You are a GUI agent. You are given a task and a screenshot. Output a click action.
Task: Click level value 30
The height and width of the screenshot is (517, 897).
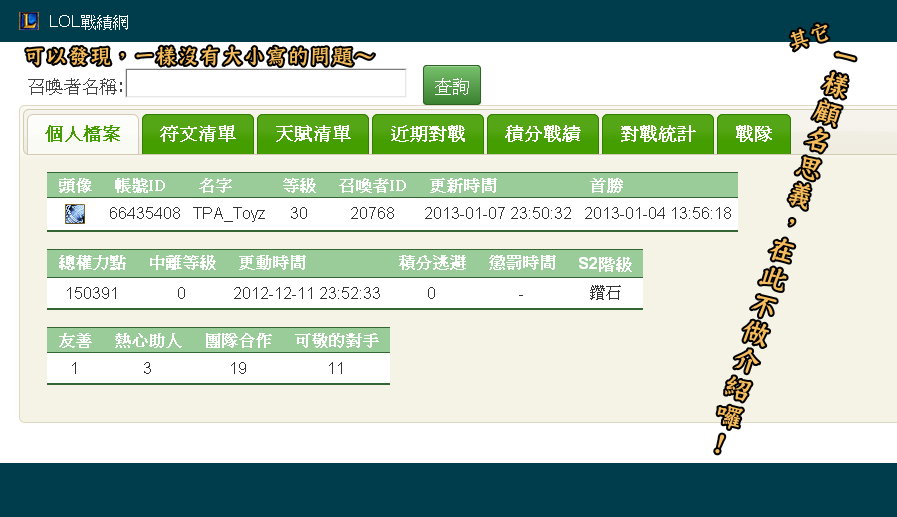point(299,213)
